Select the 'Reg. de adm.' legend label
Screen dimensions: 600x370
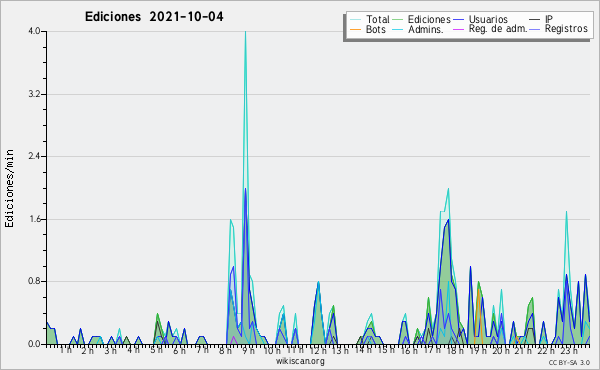[x=498, y=29]
